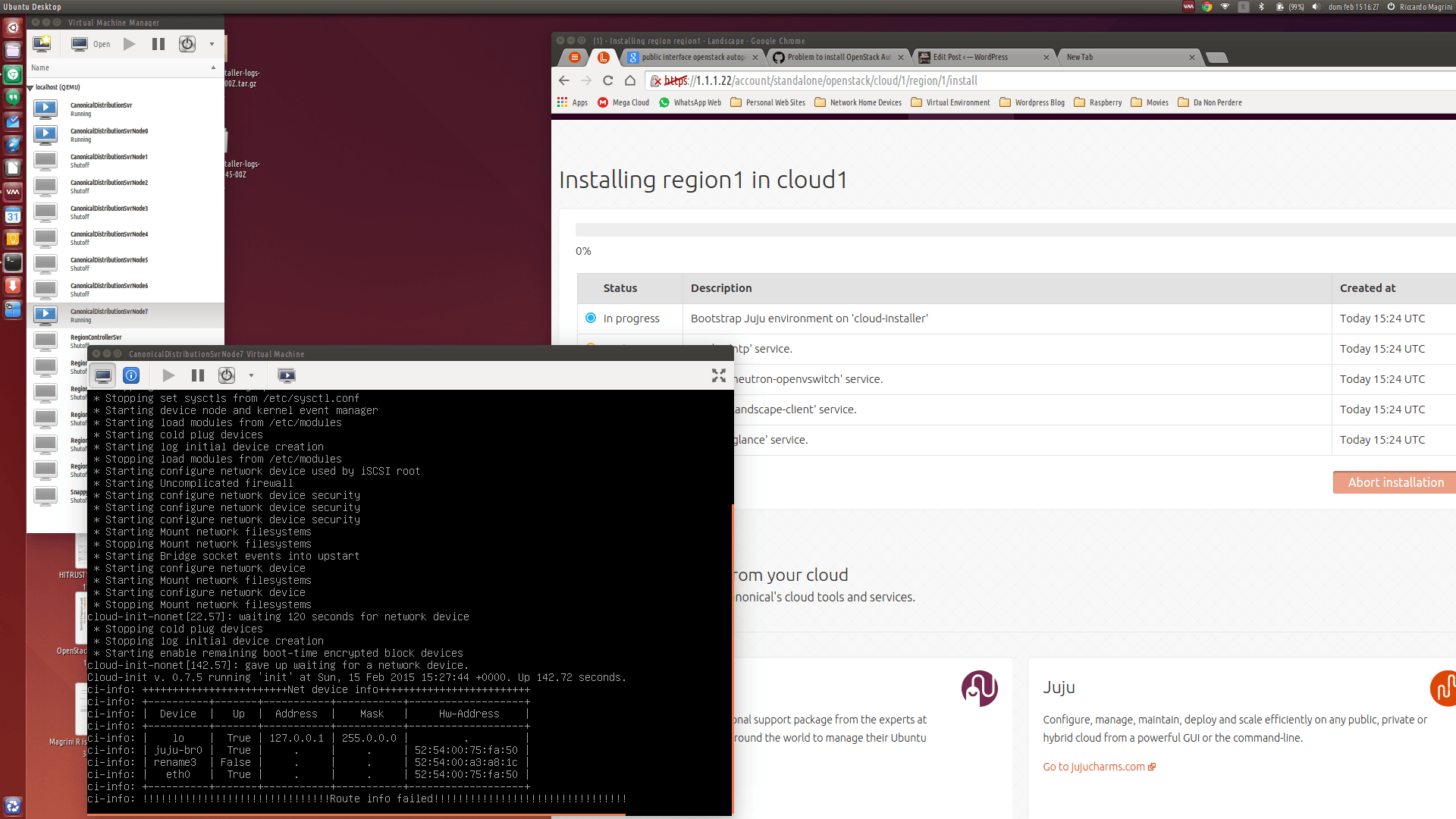Image resolution: width=1456 pixels, height=819 pixels.
Task: Open Chrome home page
Action: 629,80
